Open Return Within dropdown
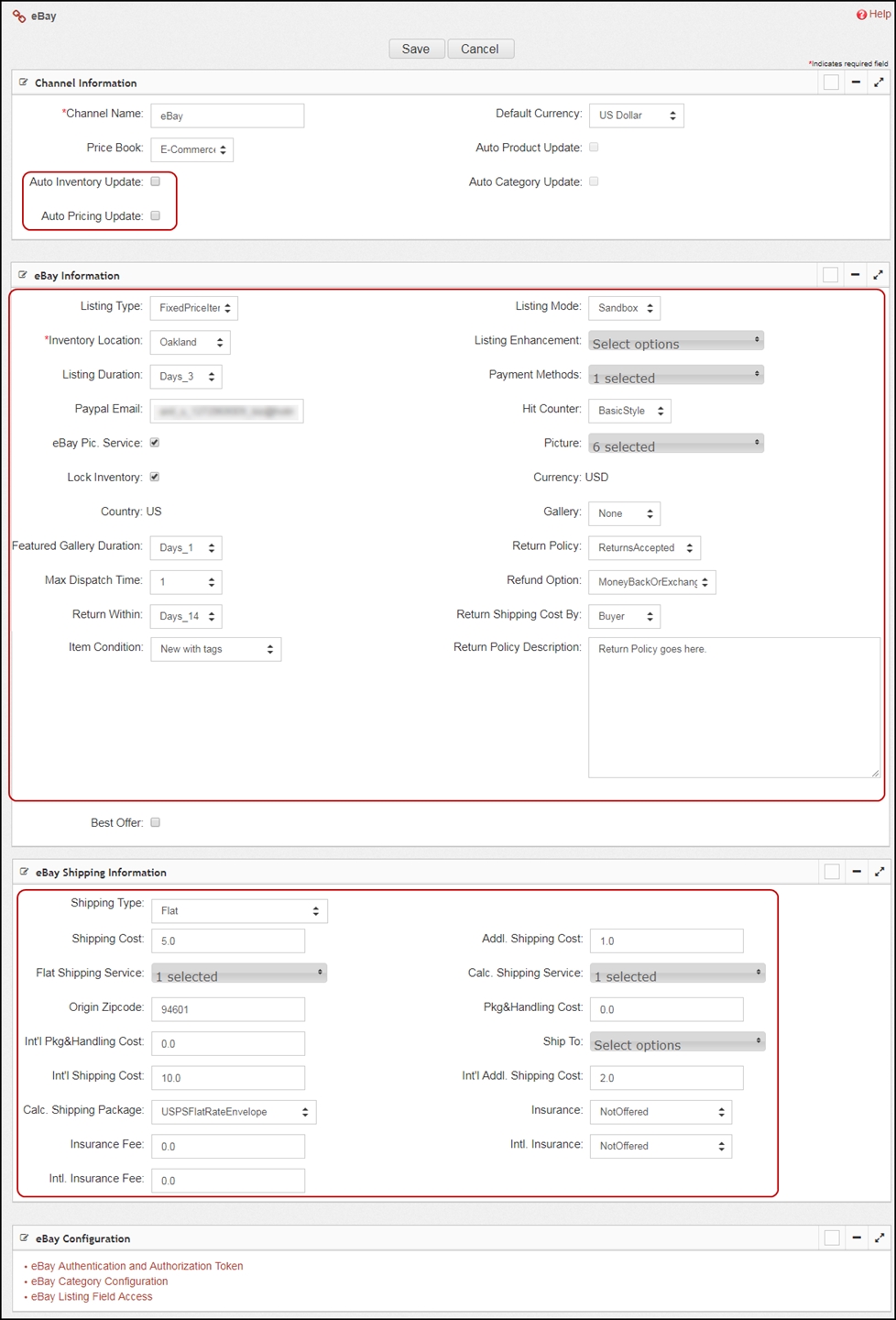 coord(186,617)
